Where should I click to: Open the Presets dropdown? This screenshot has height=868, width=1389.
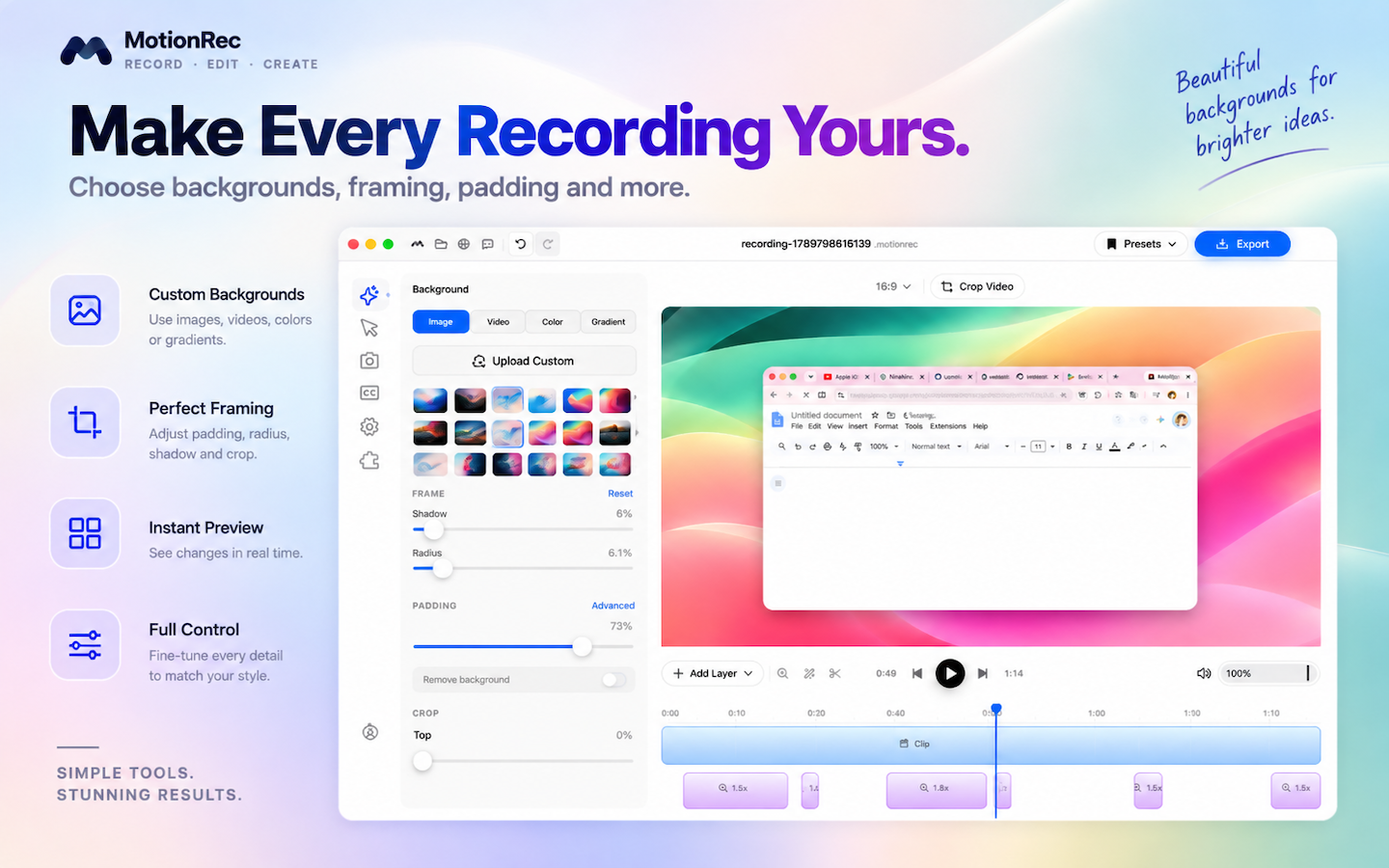[1141, 244]
